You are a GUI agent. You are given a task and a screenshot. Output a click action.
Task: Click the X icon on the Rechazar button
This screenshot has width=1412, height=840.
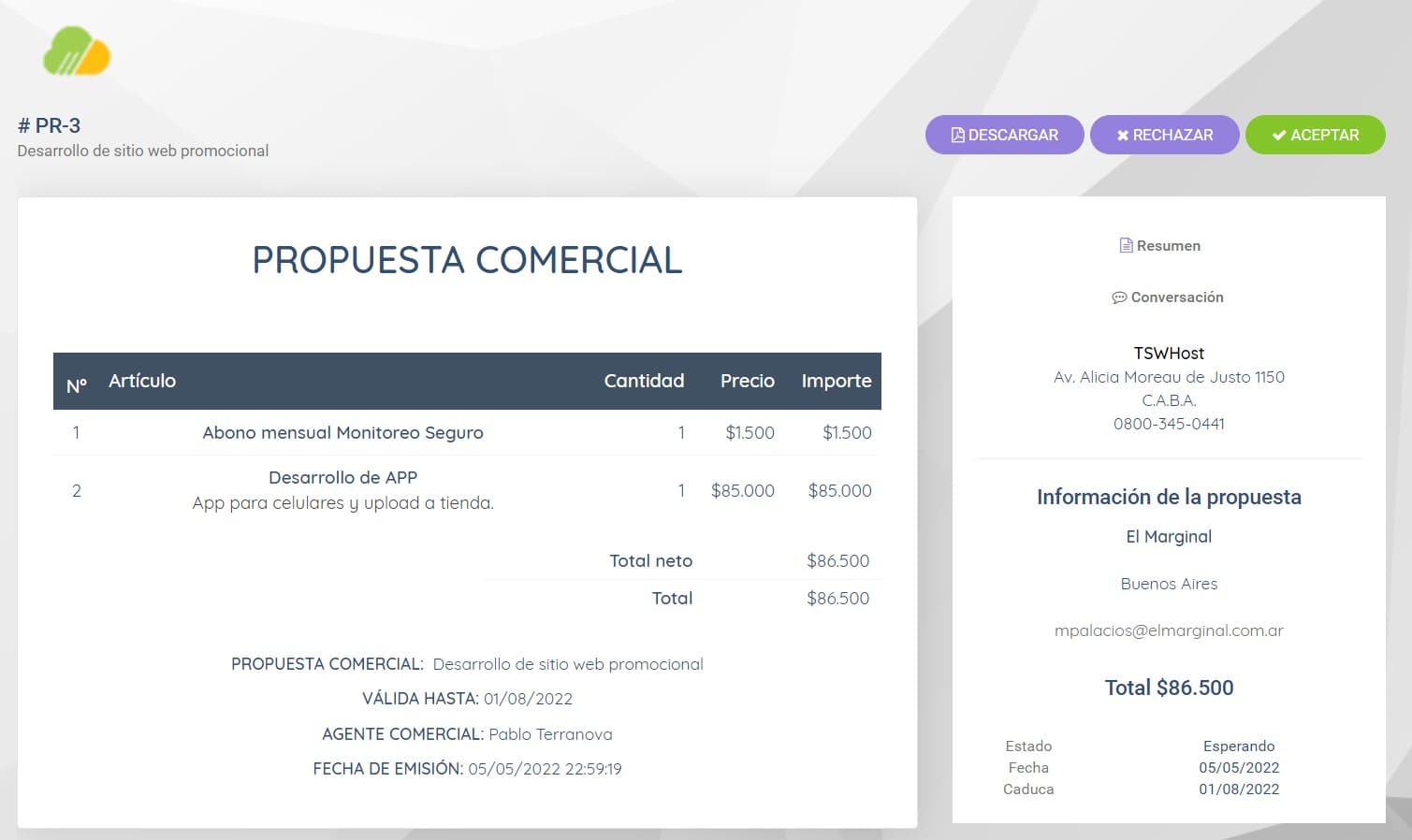click(1123, 136)
